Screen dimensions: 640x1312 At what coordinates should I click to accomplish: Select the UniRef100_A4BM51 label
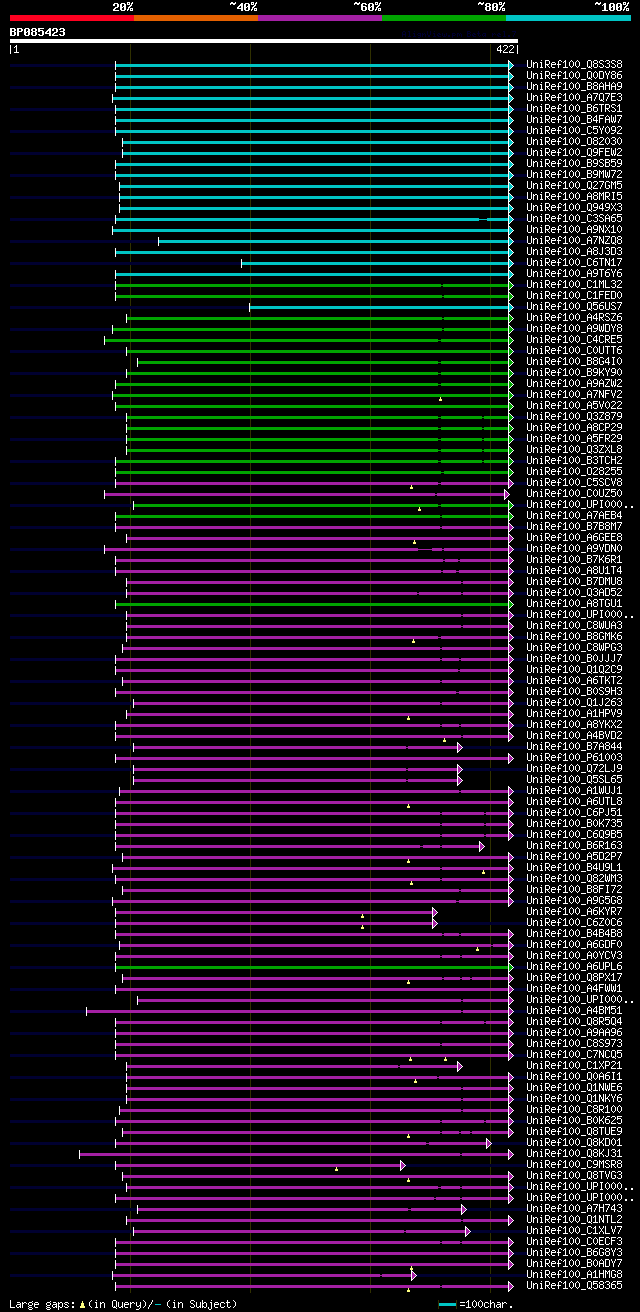click(574, 1010)
